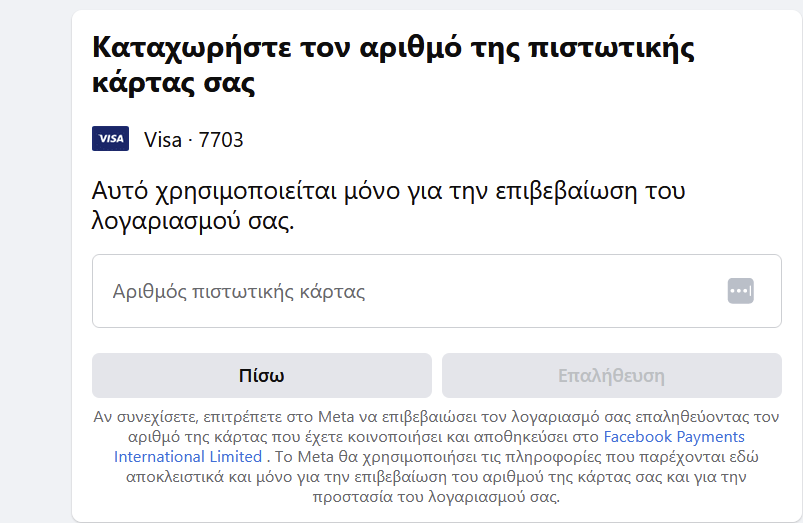Click the text Αυτό χρησιμοποιείται μόνο για την επιβεβαίωση
This screenshot has width=803, height=523.
[363, 191]
